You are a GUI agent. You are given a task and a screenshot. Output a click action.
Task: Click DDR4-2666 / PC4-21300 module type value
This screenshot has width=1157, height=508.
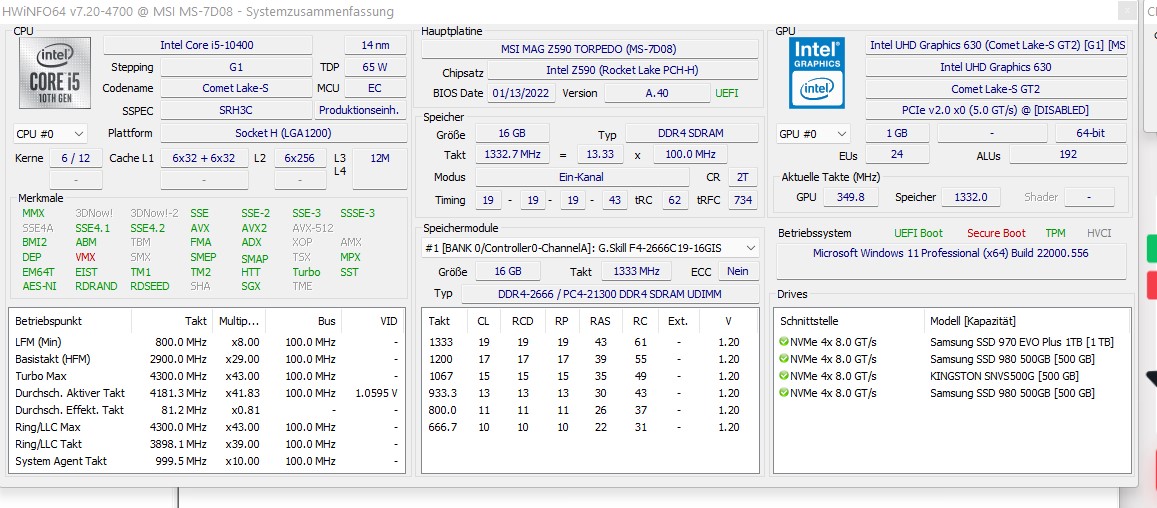point(609,294)
